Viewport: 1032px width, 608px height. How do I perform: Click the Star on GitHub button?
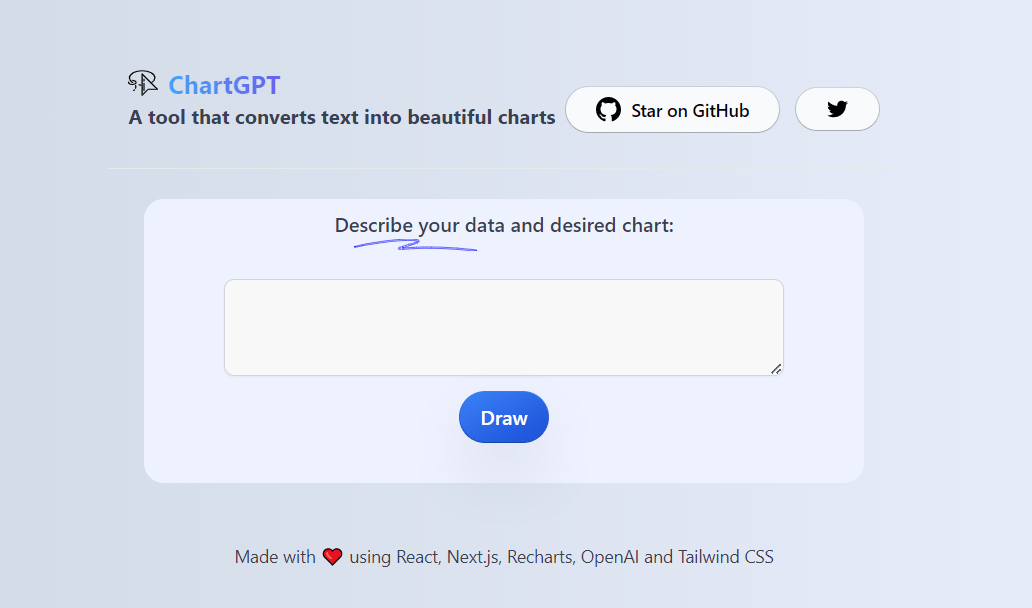click(x=672, y=110)
